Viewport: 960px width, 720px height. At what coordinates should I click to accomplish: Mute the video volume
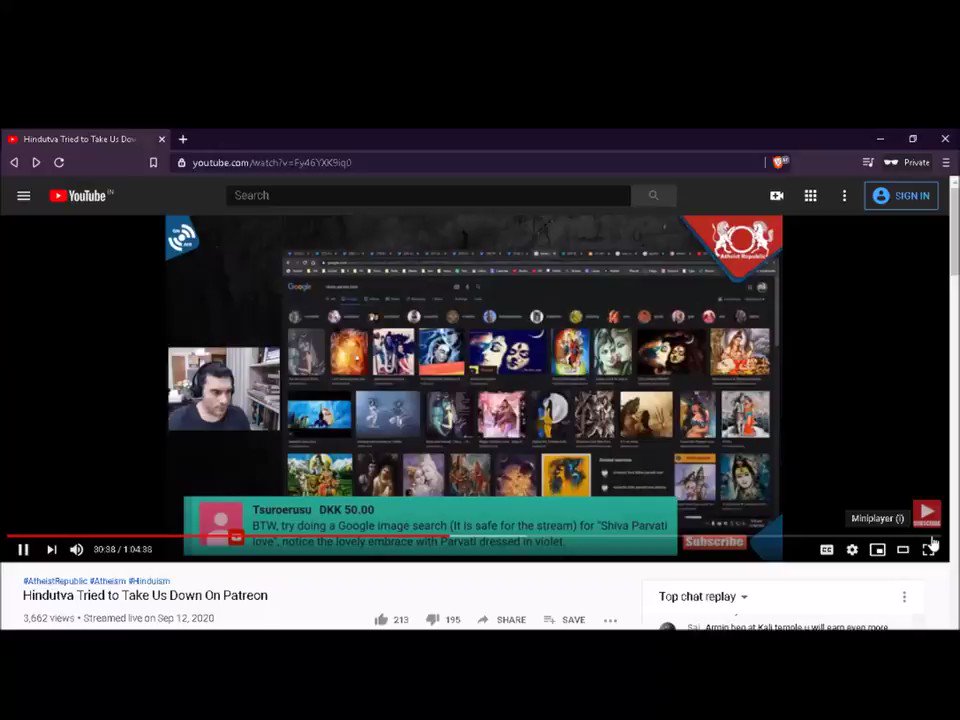pyautogui.click(x=77, y=550)
